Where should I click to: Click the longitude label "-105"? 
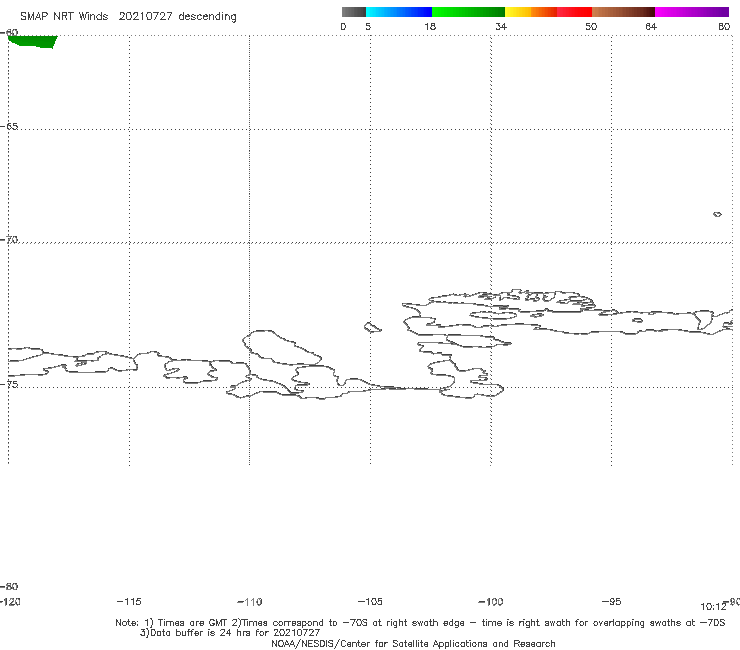(x=370, y=601)
